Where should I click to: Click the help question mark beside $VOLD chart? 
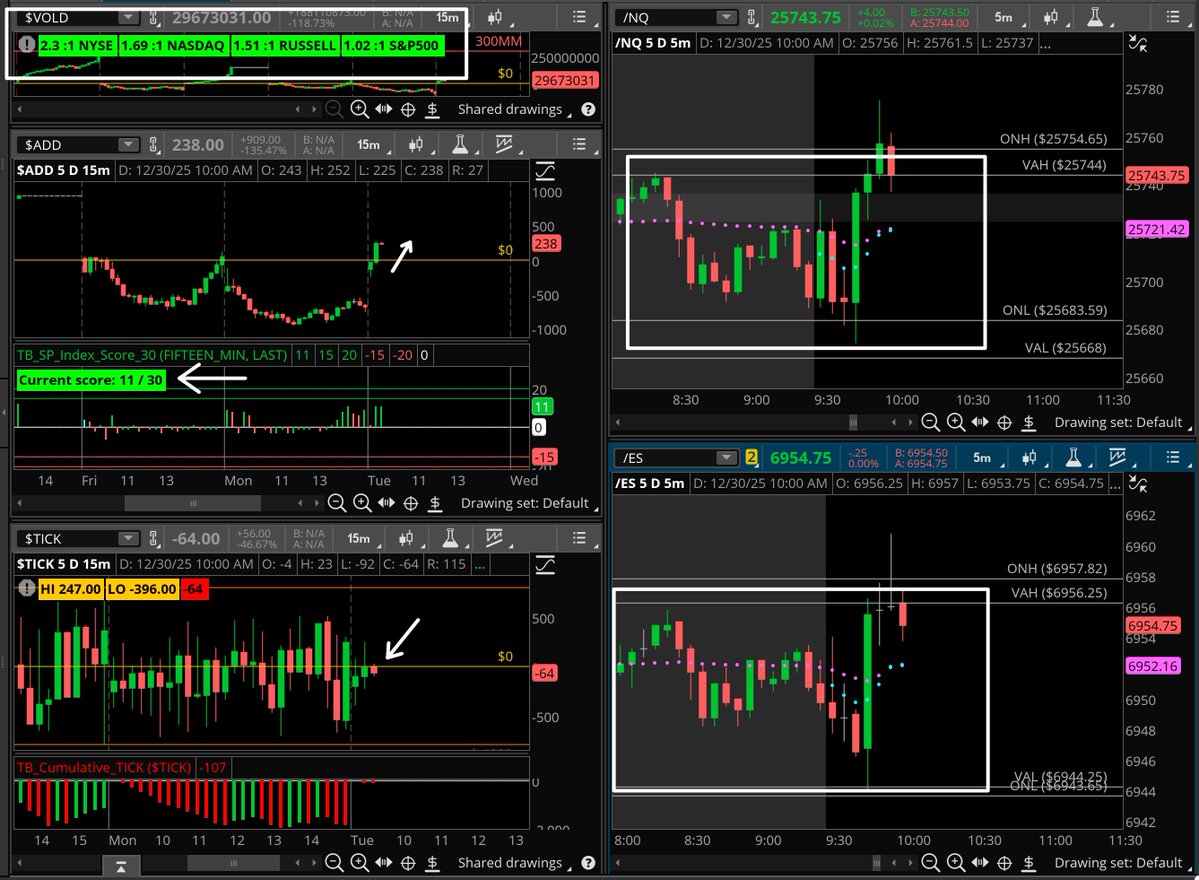[588, 109]
